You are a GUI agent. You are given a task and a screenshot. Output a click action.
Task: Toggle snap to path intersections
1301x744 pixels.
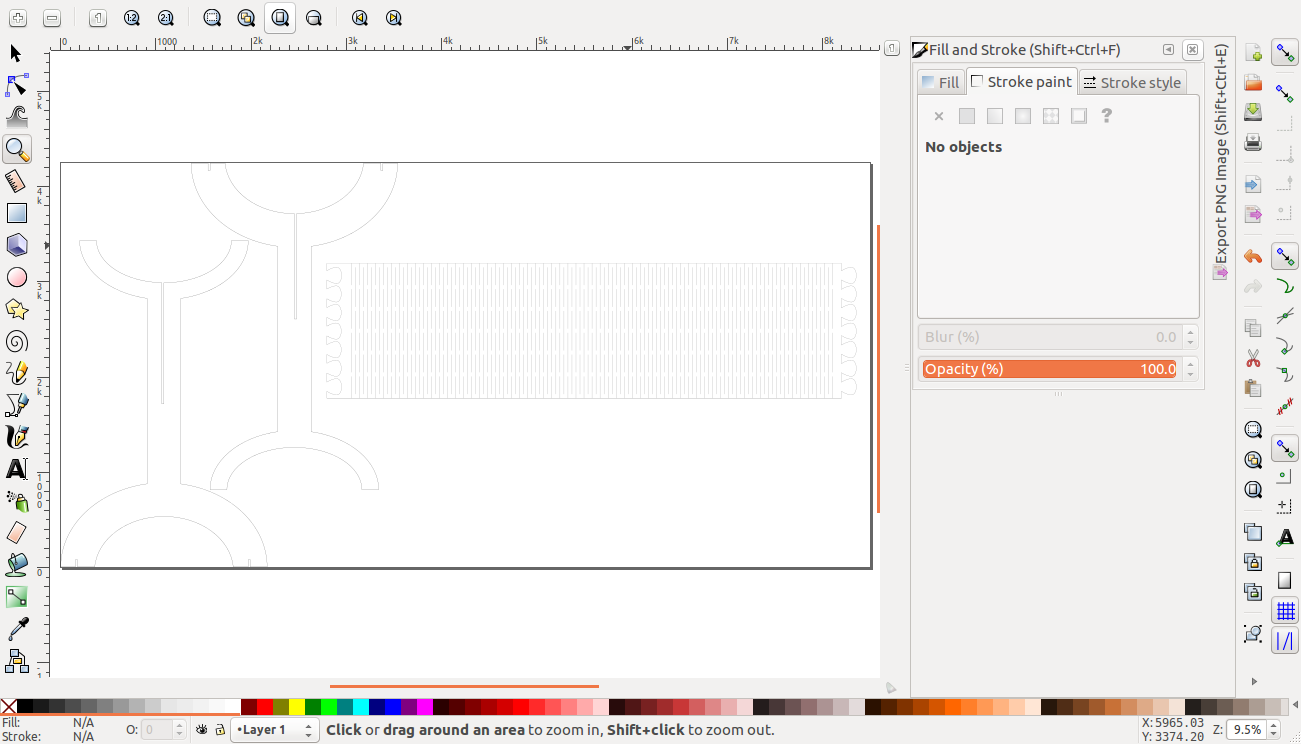coord(1285,316)
